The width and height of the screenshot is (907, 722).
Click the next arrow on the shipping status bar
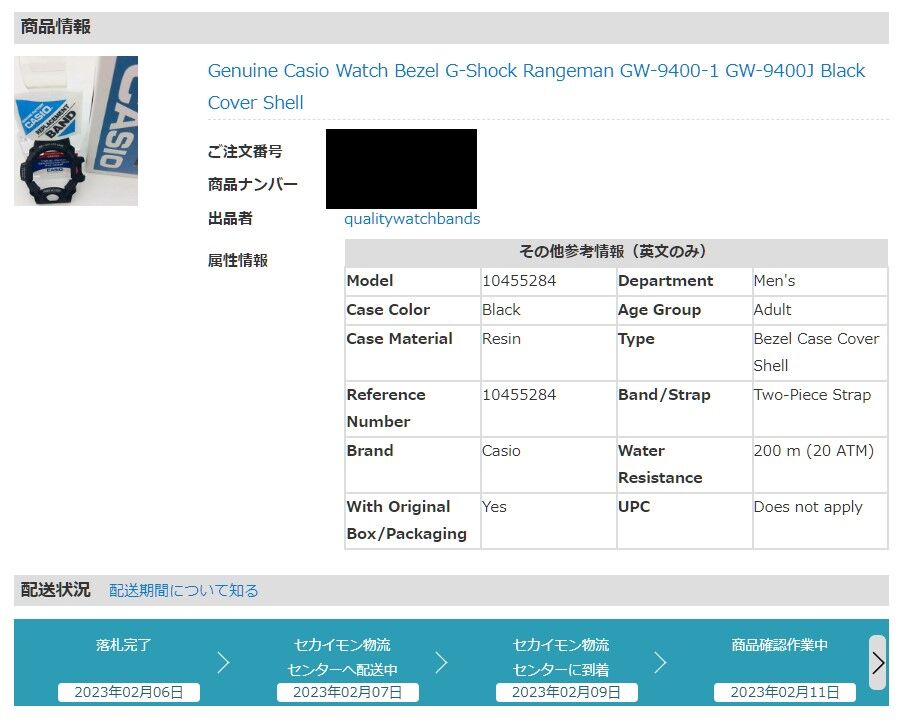(877, 662)
